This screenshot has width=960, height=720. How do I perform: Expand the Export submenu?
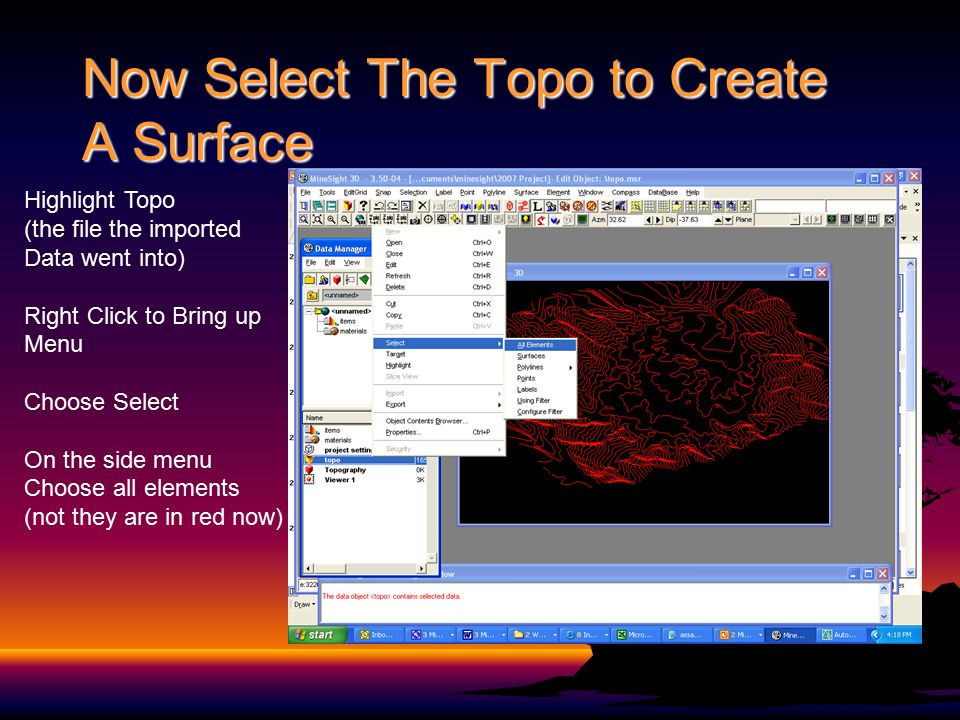tap(500, 405)
